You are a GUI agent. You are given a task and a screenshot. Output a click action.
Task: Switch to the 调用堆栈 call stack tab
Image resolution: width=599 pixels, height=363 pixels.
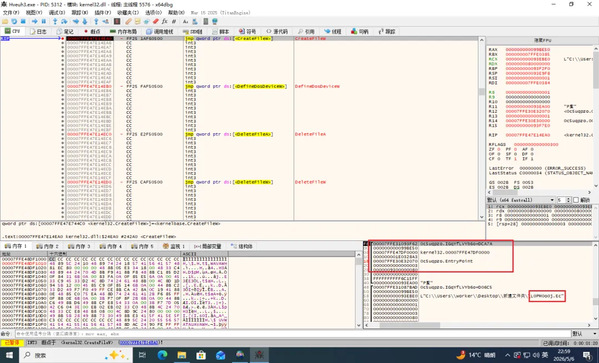160,31
